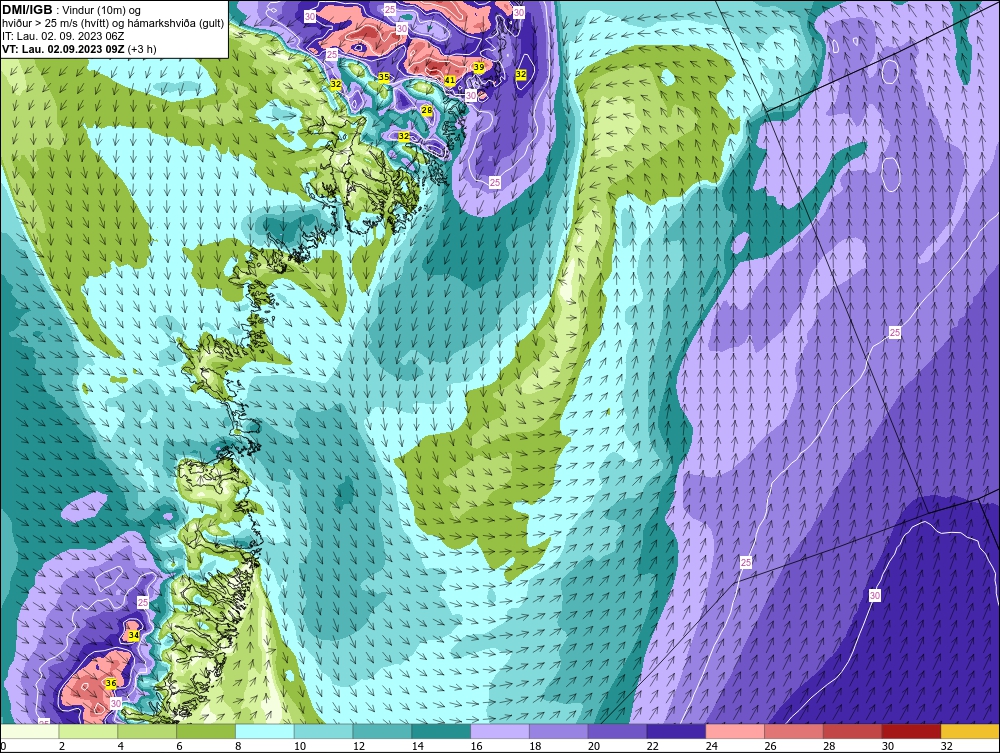Click the 'VT: Lau. 02.09.2023 09Z (+3 h)' line
Viewport: 1000px width, 753px height.
(x=79, y=48)
